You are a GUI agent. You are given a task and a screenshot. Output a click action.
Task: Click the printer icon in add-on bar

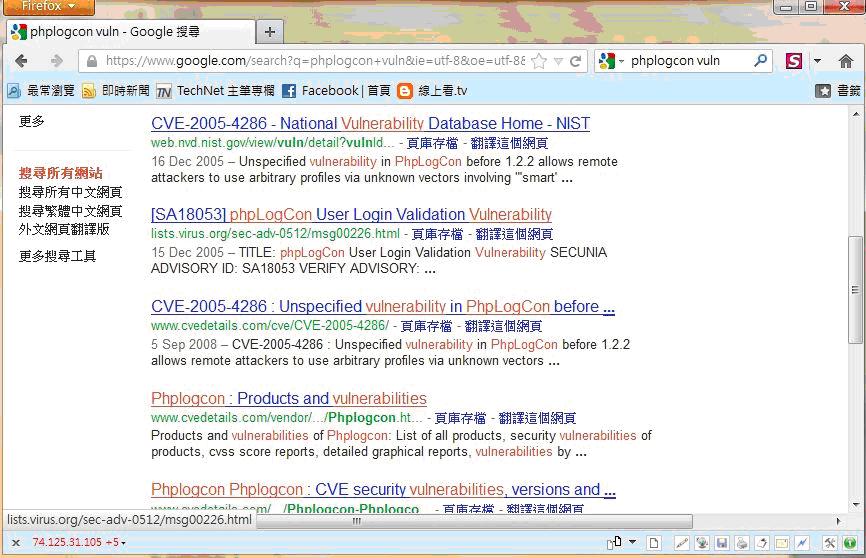point(742,543)
